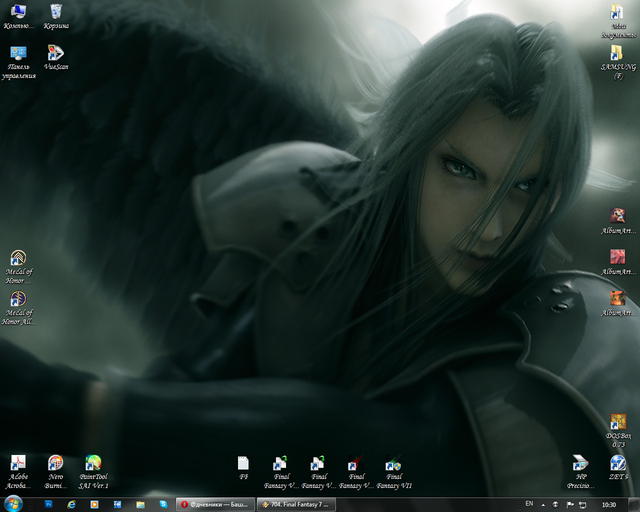Screen dimensions: 640x512
Task: Launch PaintTool SAI Ver.1 shortcut
Action: [93, 472]
